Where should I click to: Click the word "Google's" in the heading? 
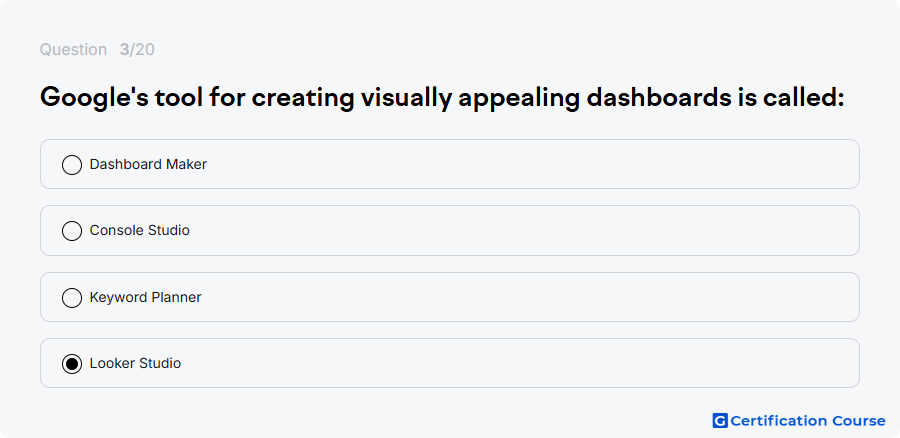click(92, 98)
